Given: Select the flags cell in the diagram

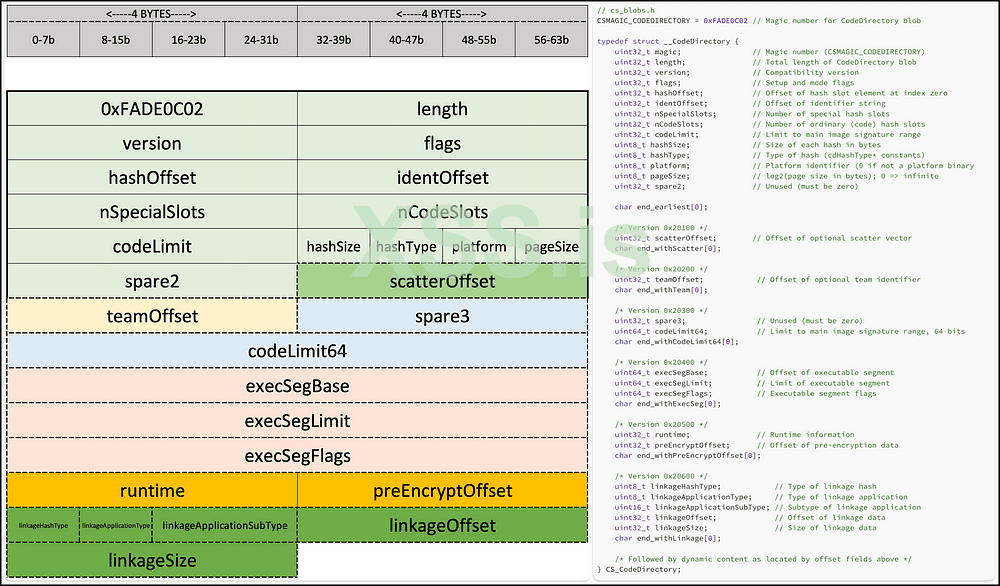Looking at the screenshot, I should (441, 143).
